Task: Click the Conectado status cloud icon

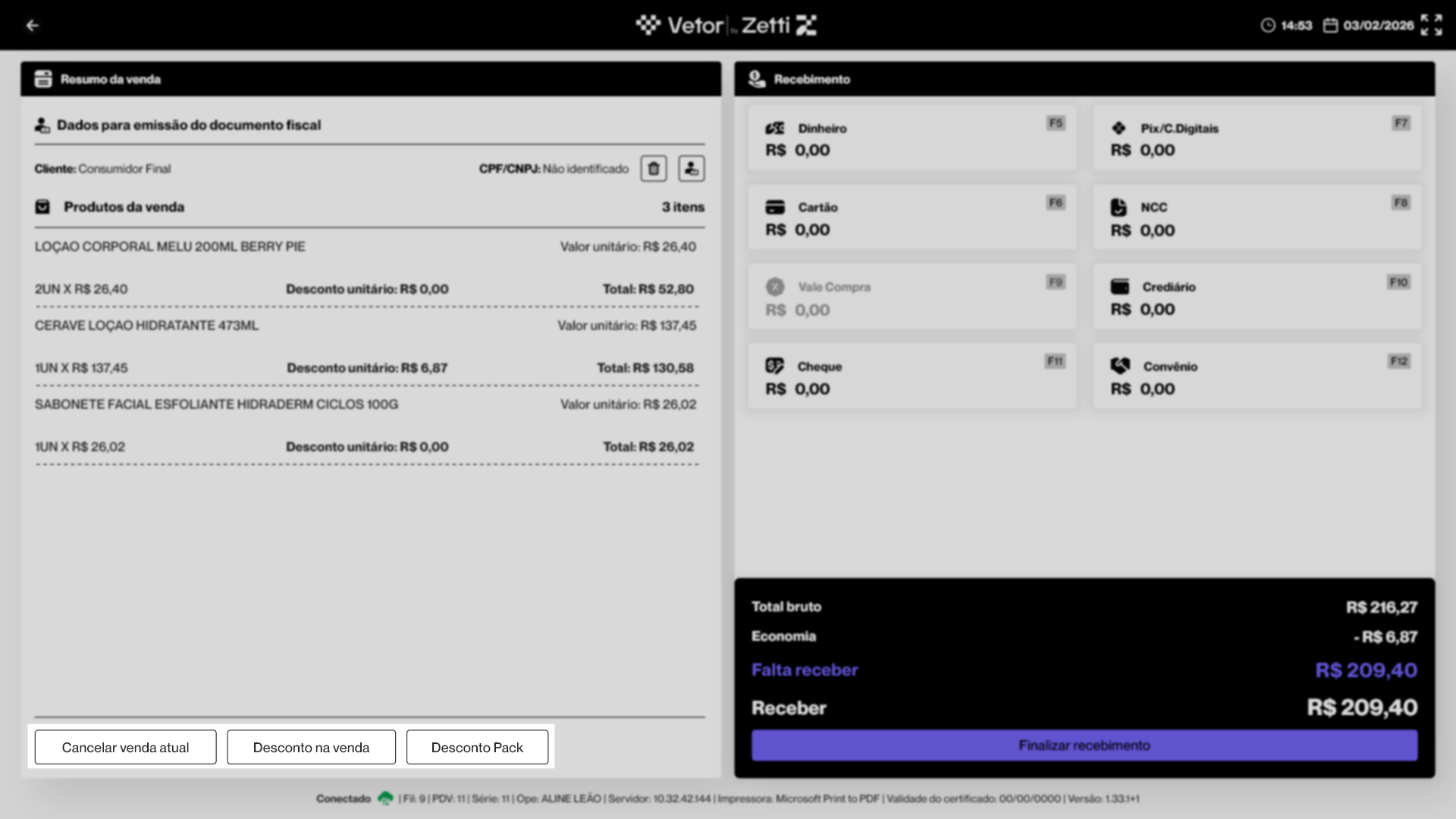Action: point(385,799)
